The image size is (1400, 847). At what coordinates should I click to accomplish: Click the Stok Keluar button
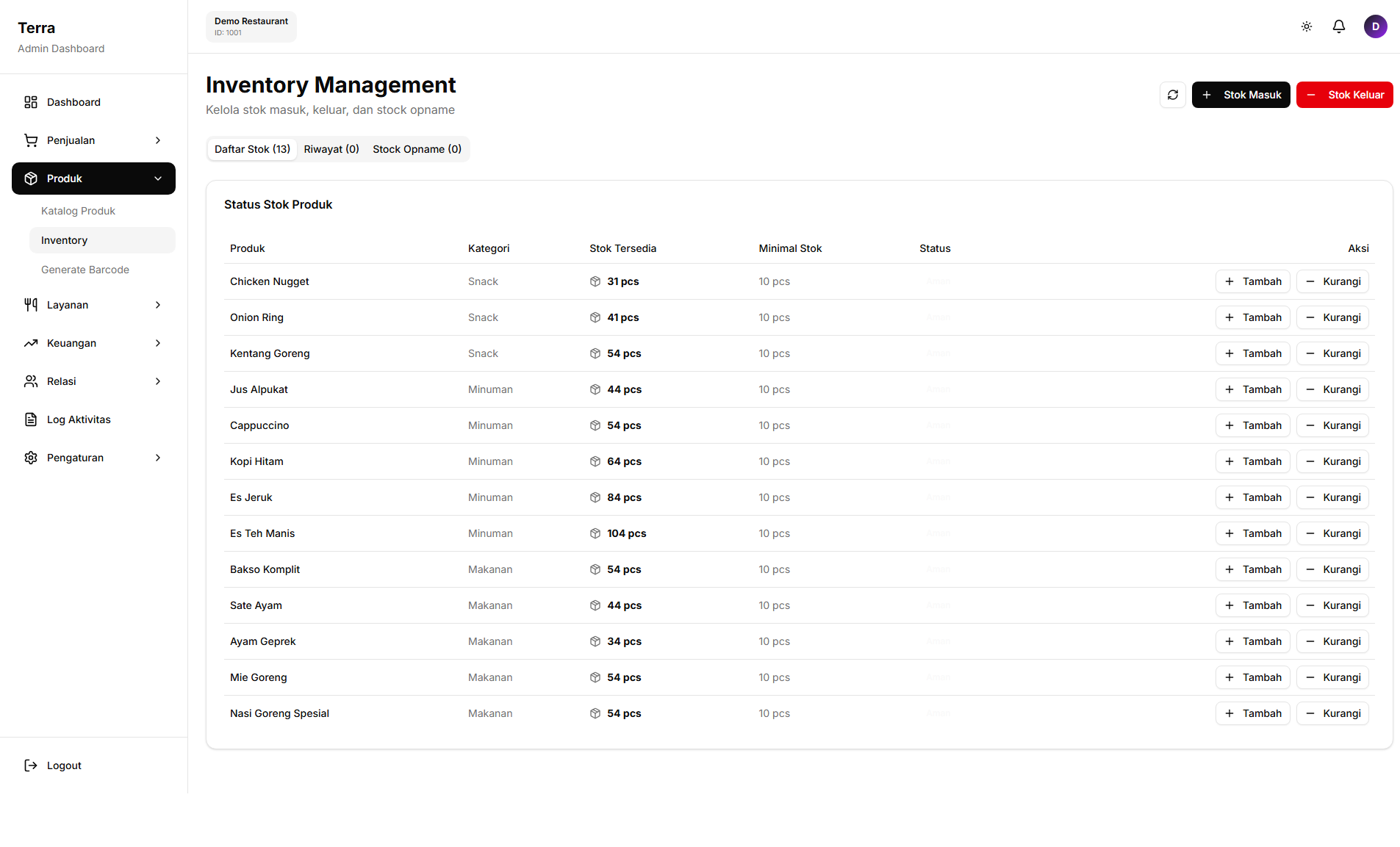point(1344,95)
